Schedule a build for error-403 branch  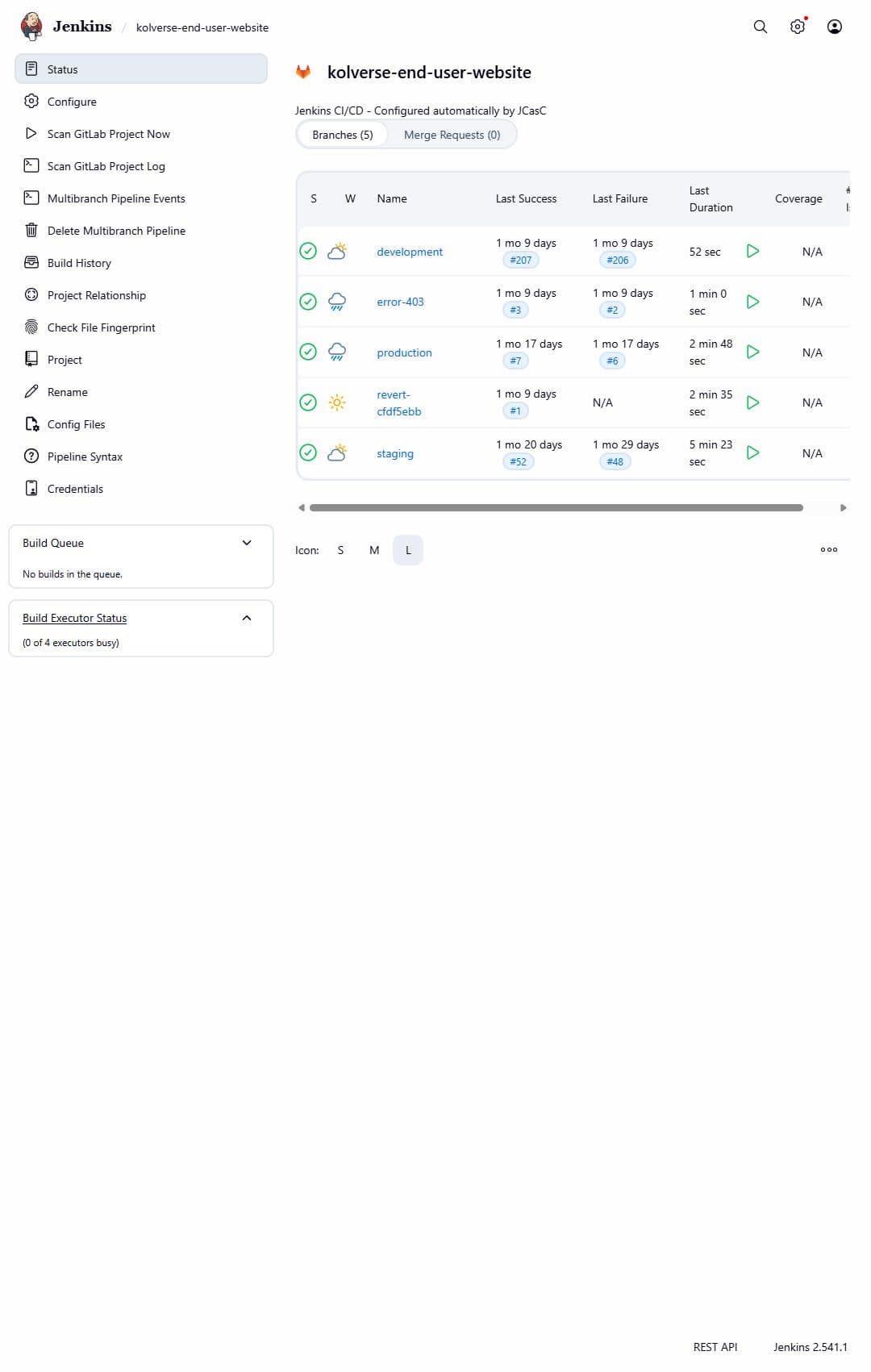point(752,302)
